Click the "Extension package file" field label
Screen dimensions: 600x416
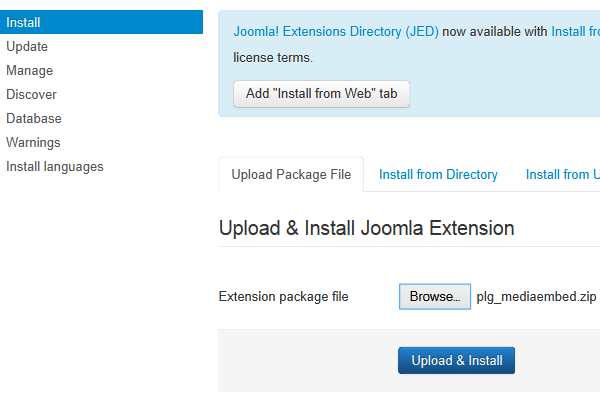point(283,297)
